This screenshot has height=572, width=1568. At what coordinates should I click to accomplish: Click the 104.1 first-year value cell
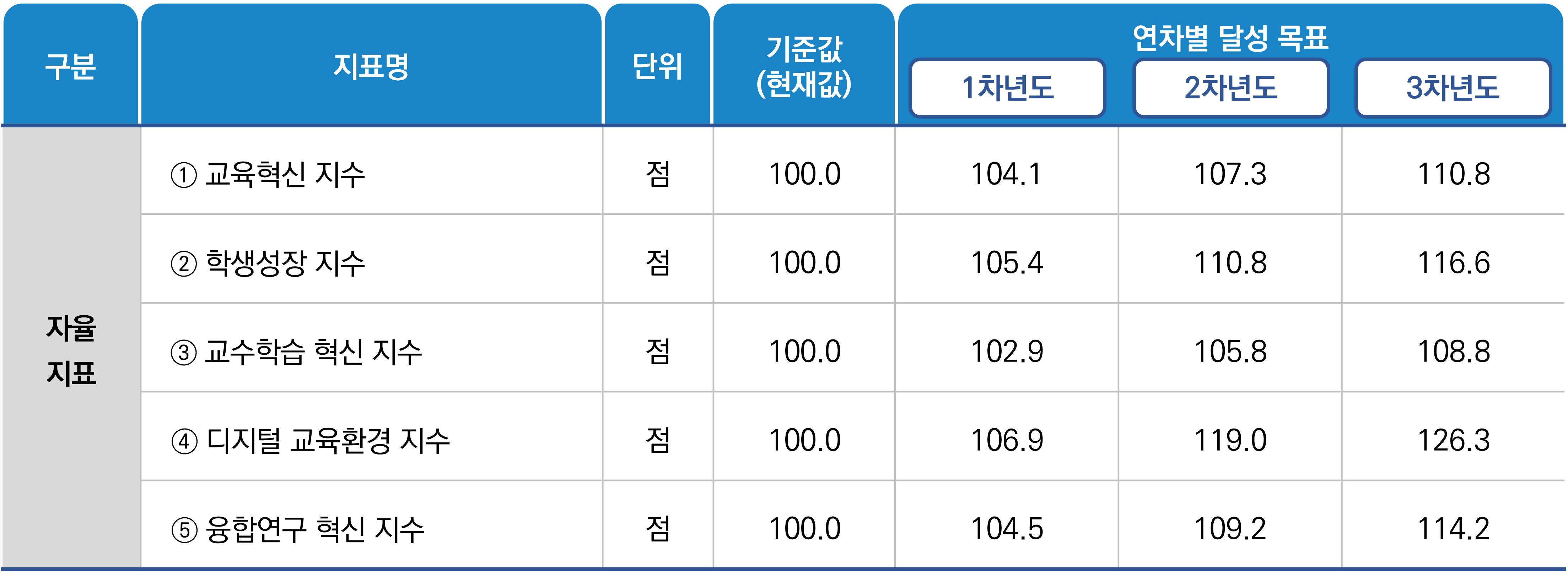(x=1006, y=175)
